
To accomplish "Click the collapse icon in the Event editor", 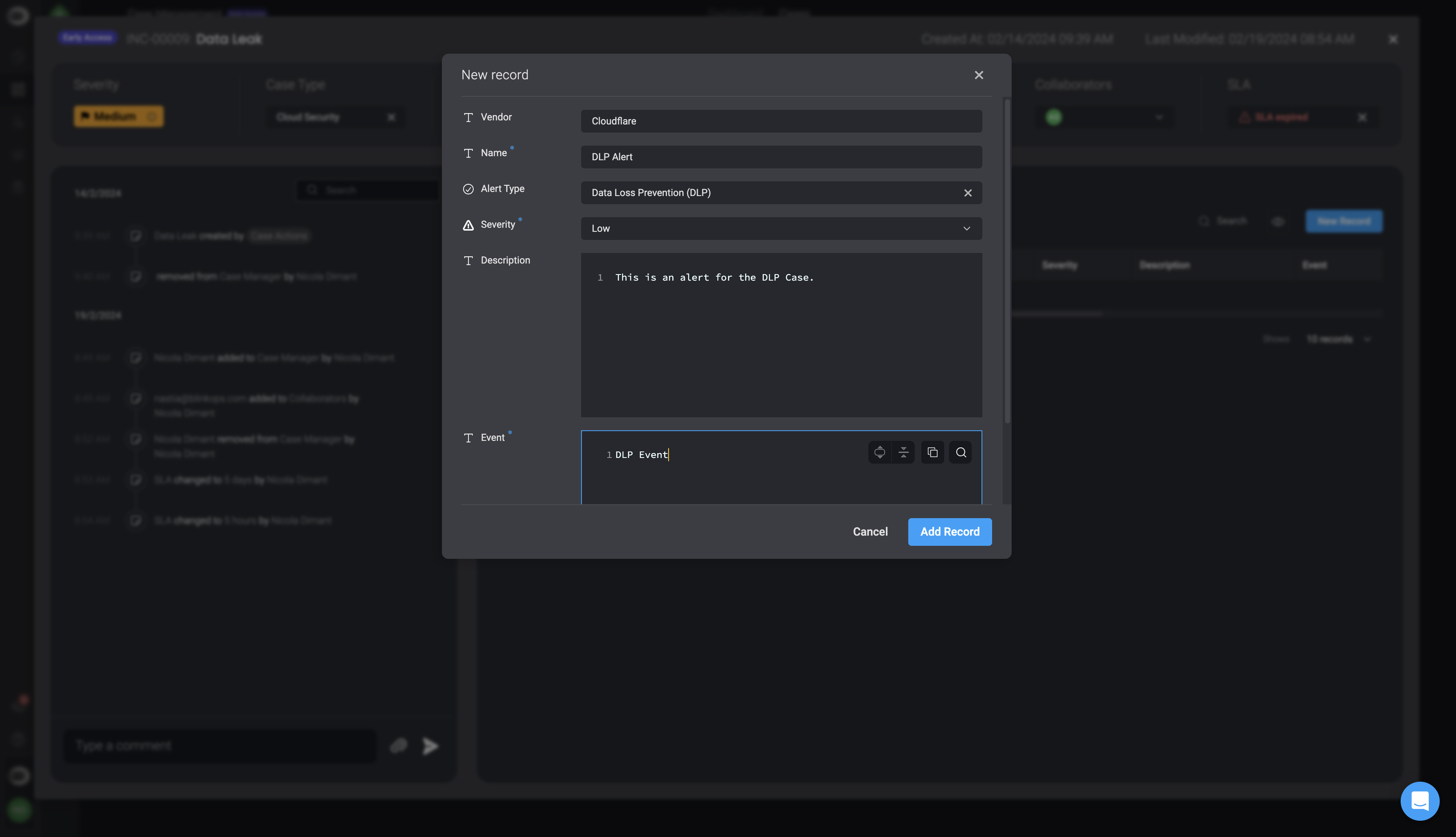I will [x=903, y=452].
